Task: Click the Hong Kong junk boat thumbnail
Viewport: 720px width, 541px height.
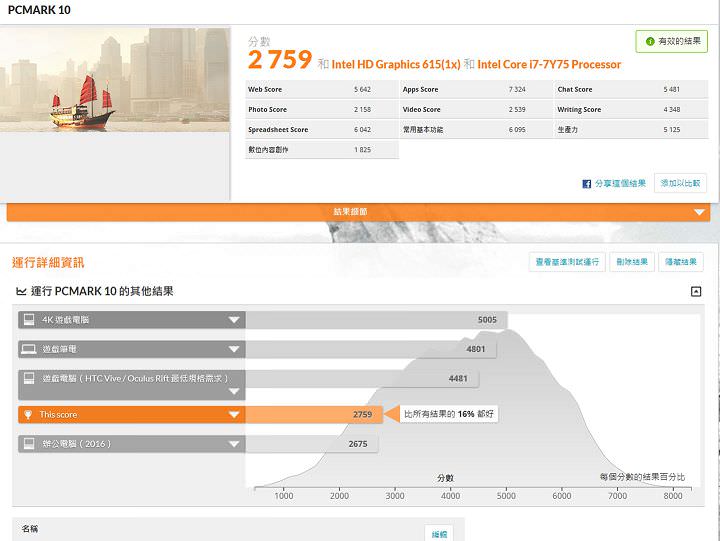Action: click(x=116, y=93)
